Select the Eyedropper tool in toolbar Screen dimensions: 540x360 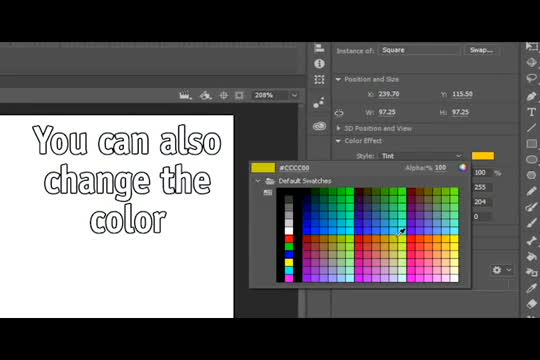click(531, 288)
